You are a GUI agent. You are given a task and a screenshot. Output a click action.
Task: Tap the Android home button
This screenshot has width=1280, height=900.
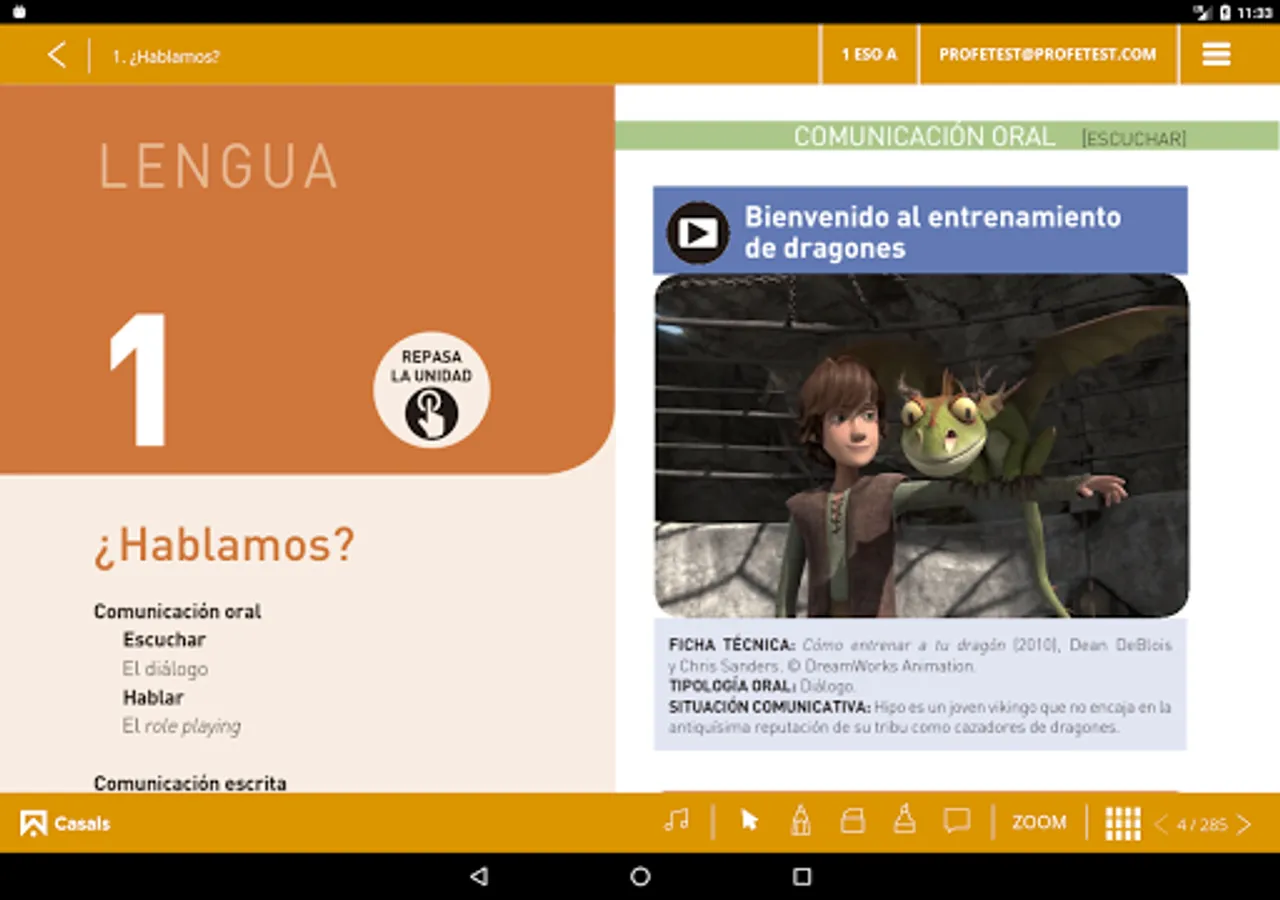point(640,876)
